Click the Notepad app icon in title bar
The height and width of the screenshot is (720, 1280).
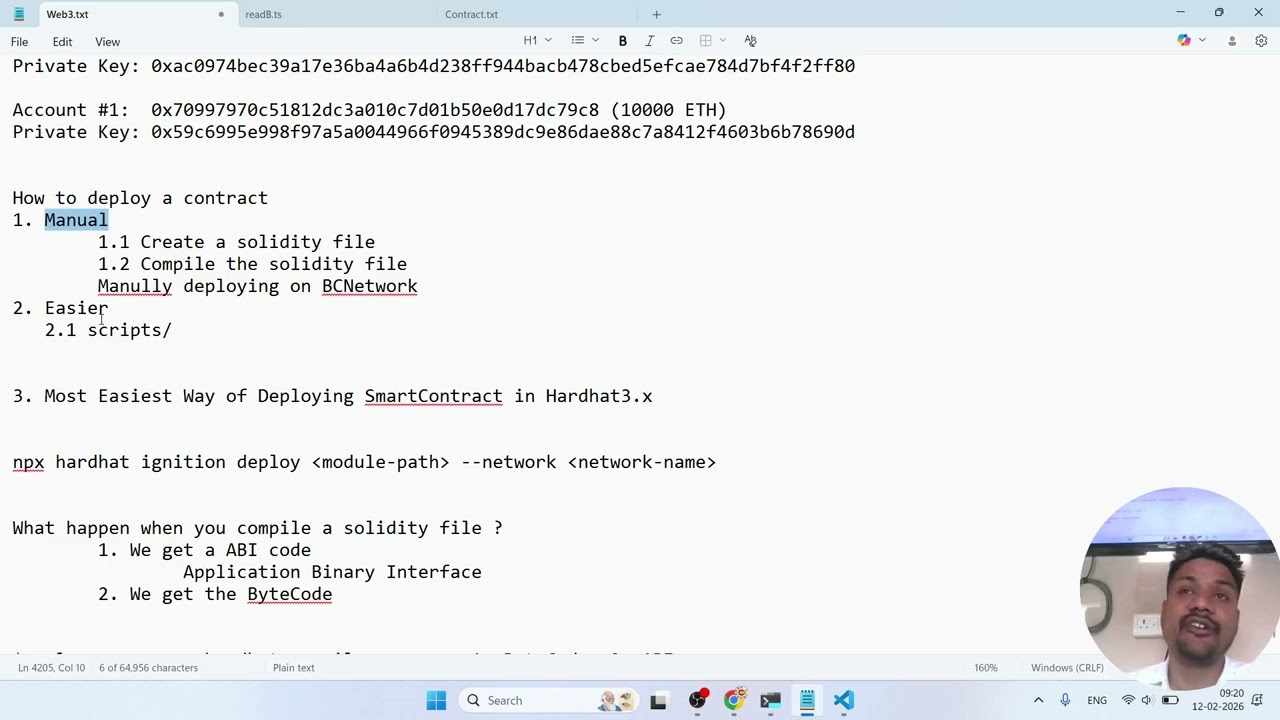(x=18, y=14)
